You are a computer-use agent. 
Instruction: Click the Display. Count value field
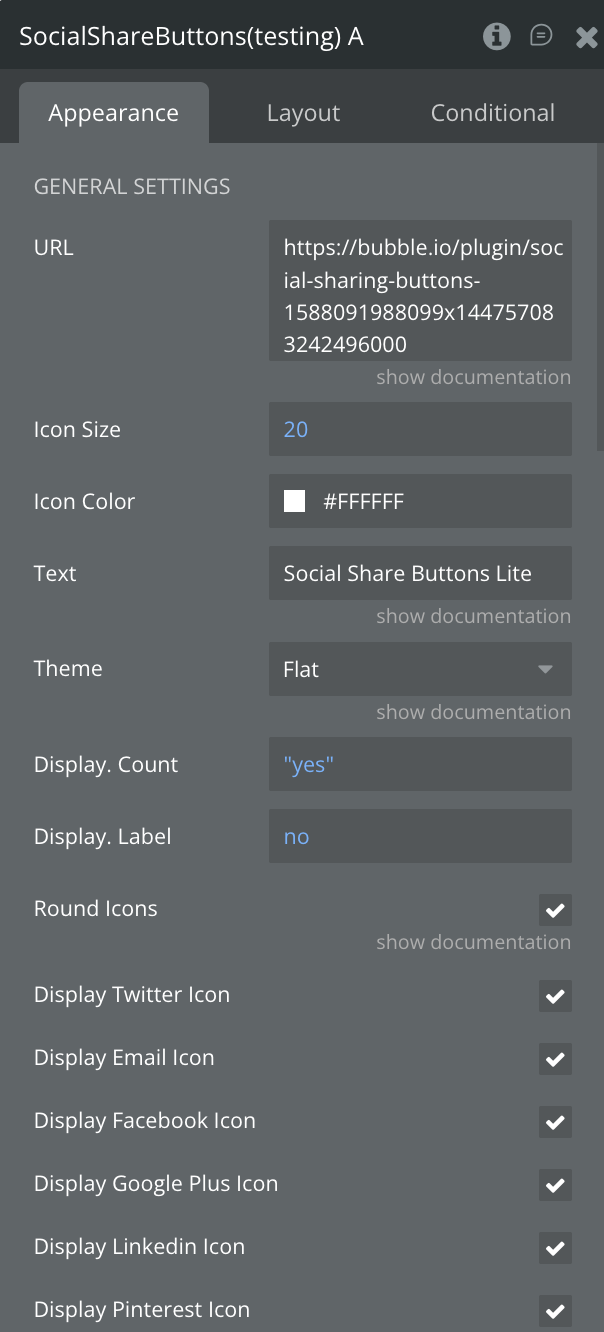[x=420, y=765]
